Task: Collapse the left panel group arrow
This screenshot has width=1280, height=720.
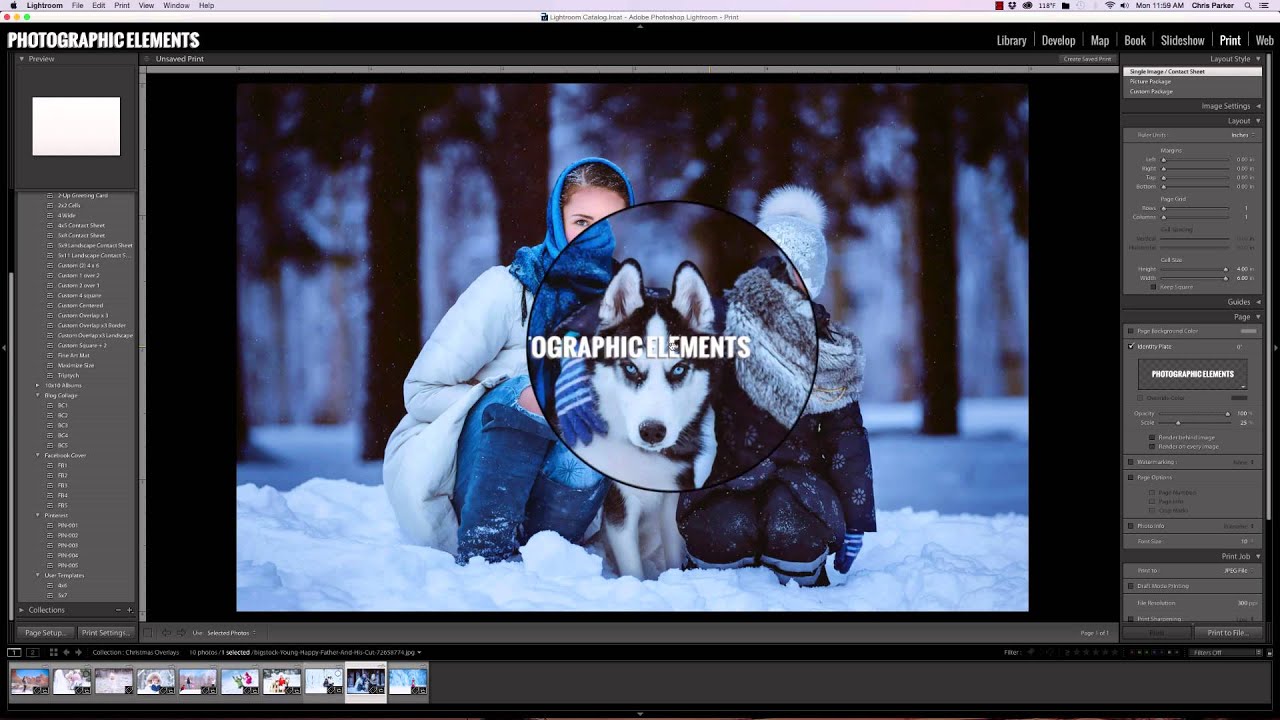Action: [4, 347]
